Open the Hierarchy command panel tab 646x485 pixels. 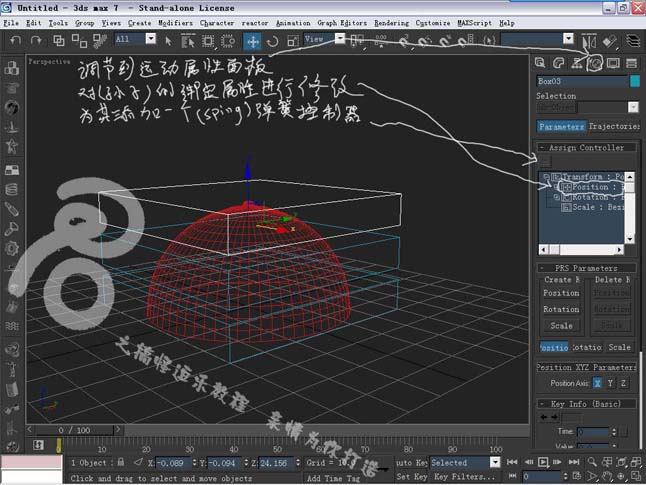(576, 63)
